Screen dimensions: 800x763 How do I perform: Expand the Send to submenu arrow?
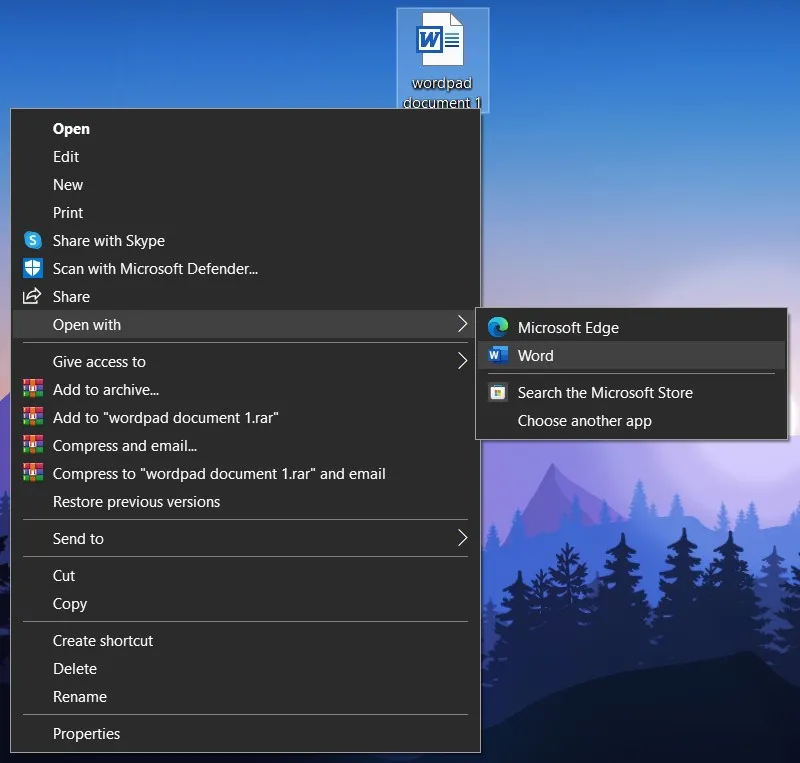pos(463,538)
